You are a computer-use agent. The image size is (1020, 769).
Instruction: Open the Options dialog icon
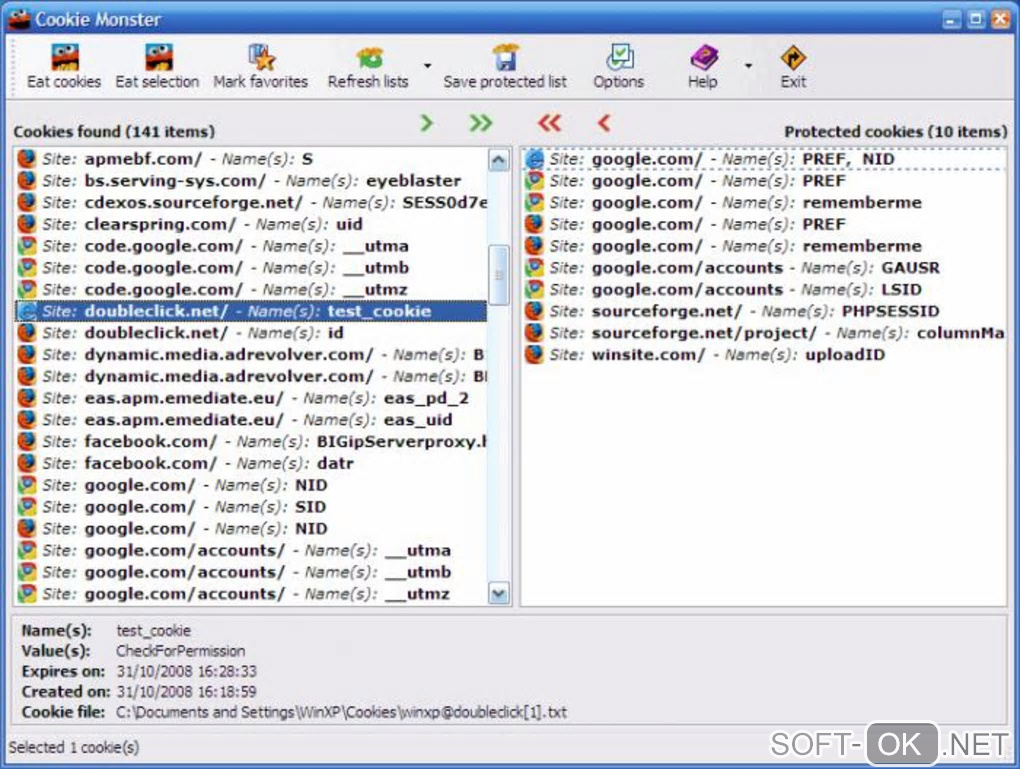[x=619, y=58]
